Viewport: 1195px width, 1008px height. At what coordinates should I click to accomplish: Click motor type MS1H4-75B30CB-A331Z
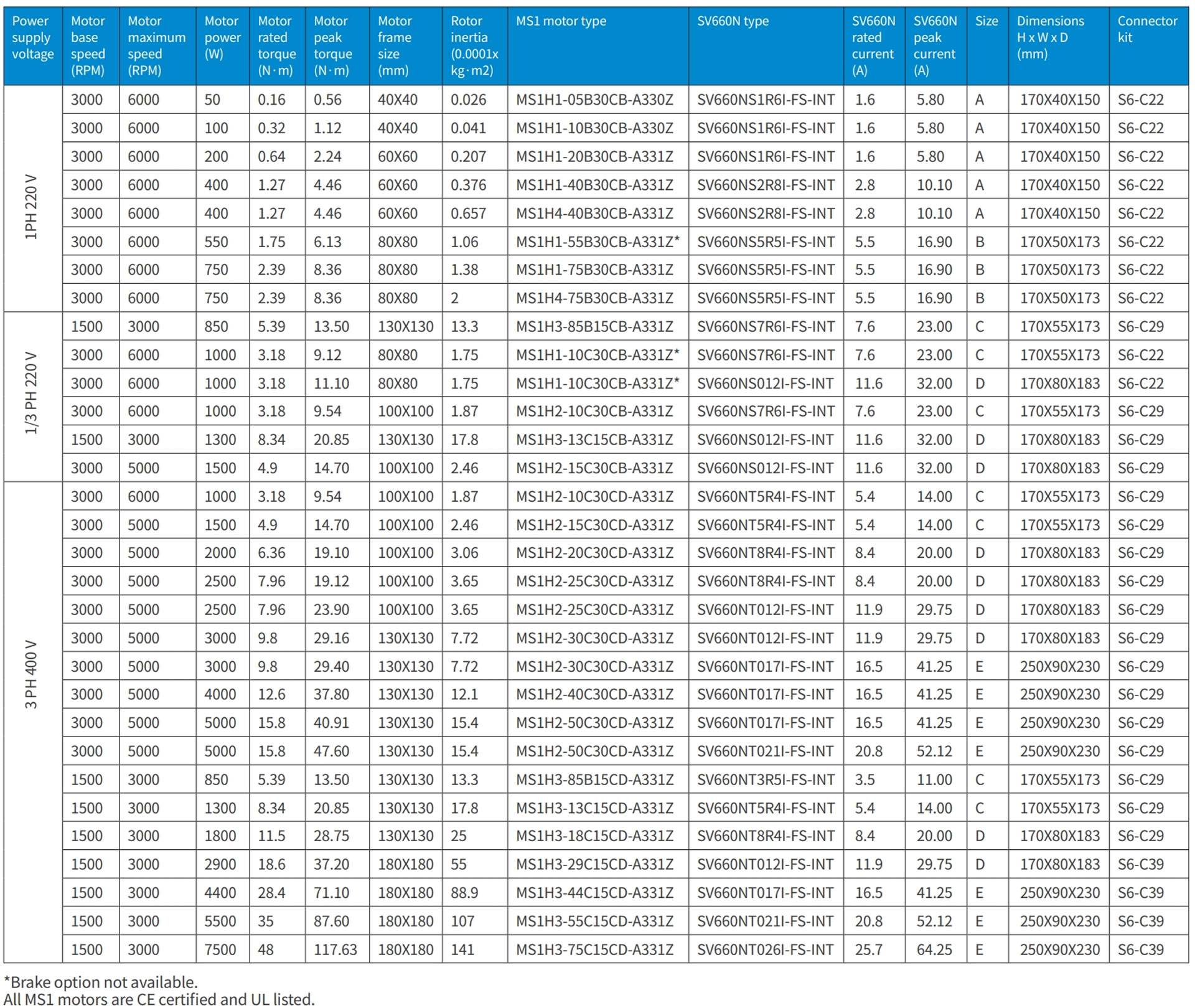pos(594,298)
